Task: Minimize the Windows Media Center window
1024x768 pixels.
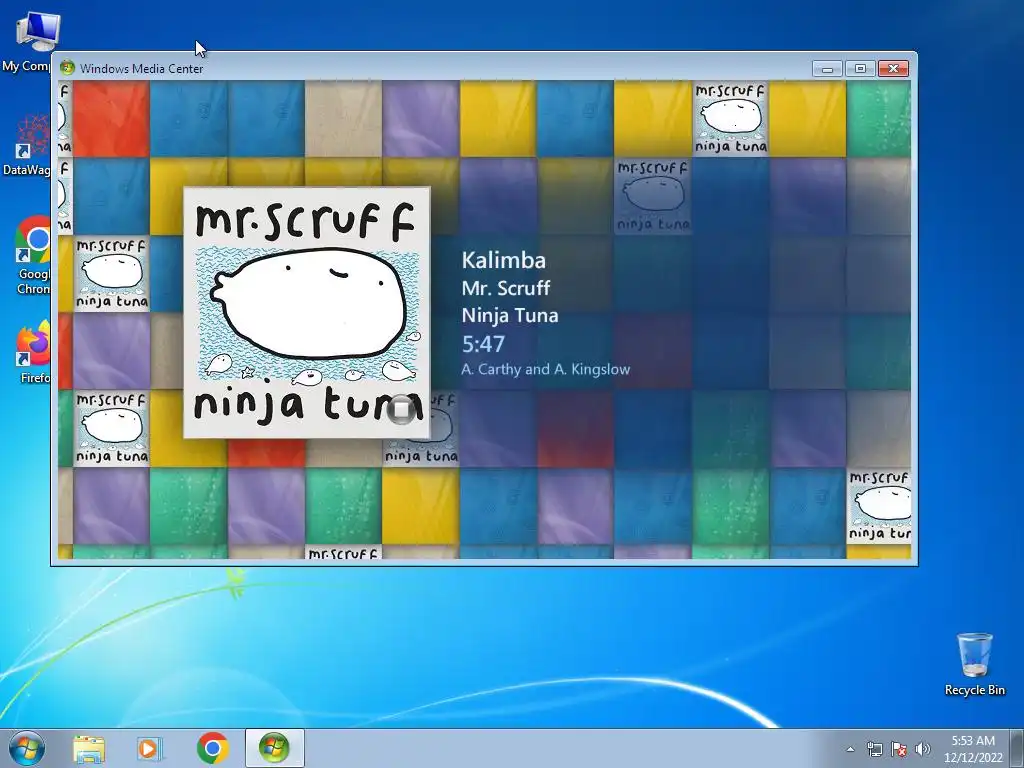Action: click(827, 69)
